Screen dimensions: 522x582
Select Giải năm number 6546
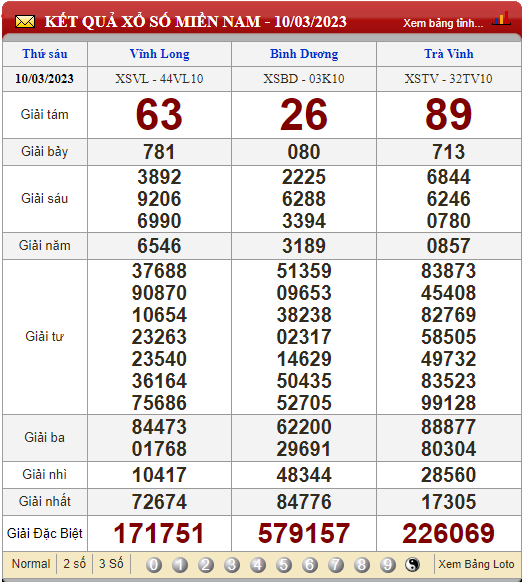[159, 246]
